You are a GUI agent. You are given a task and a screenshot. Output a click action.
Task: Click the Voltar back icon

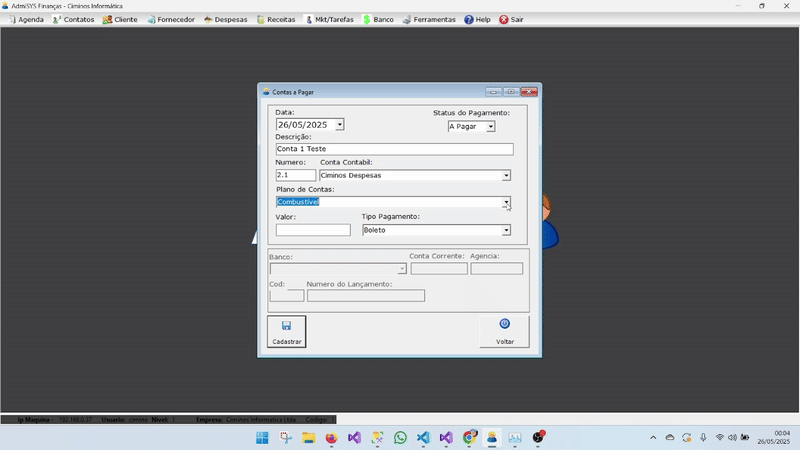[x=505, y=324]
